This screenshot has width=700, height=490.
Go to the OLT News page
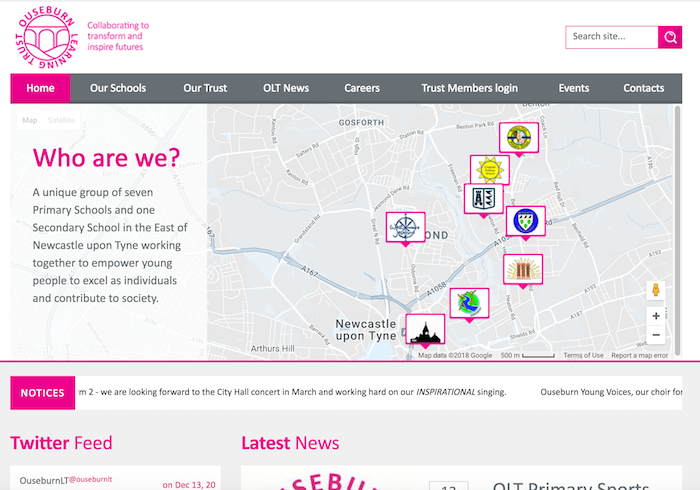pyautogui.click(x=286, y=88)
